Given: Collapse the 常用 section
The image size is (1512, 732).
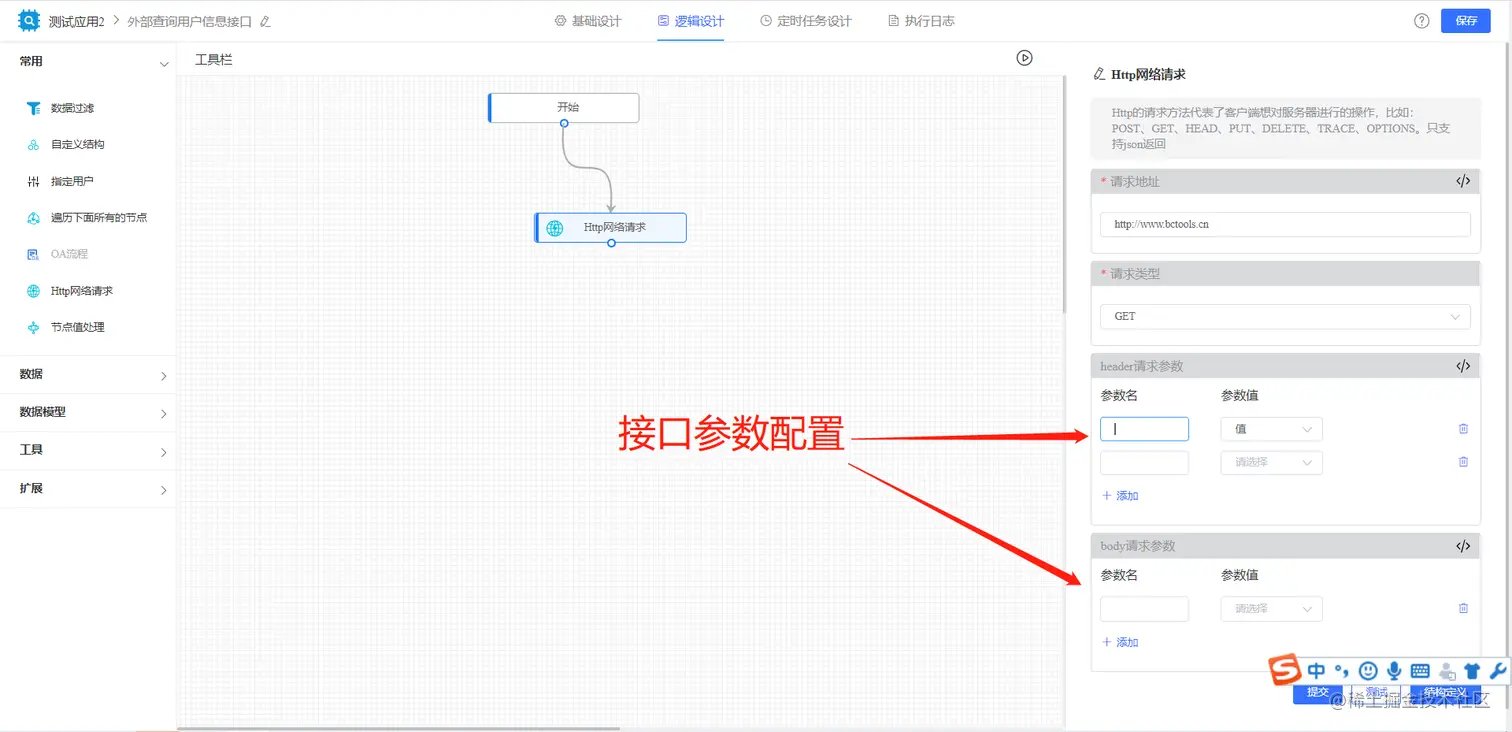Looking at the screenshot, I should point(164,64).
